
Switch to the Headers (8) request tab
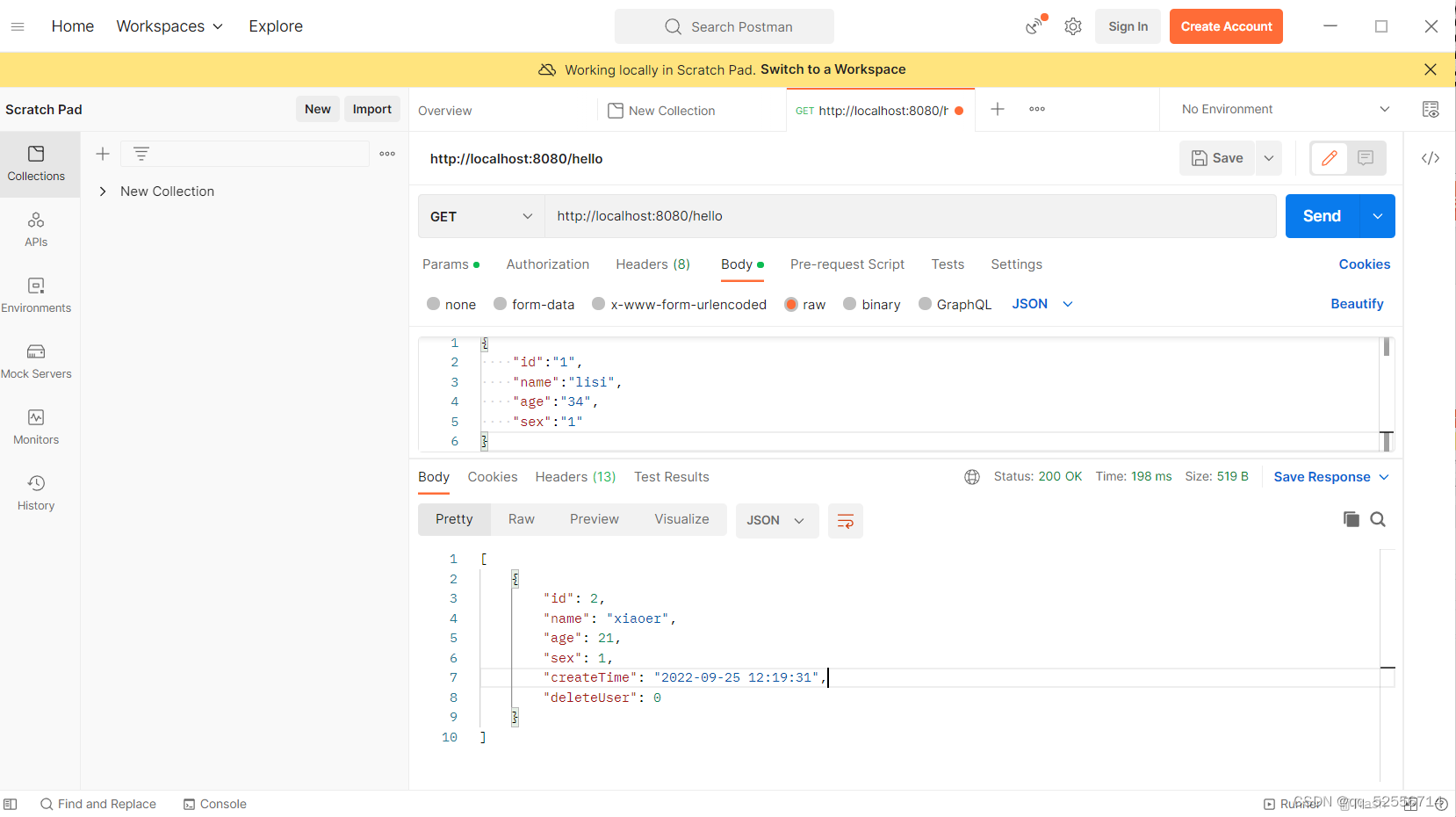point(652,264)
